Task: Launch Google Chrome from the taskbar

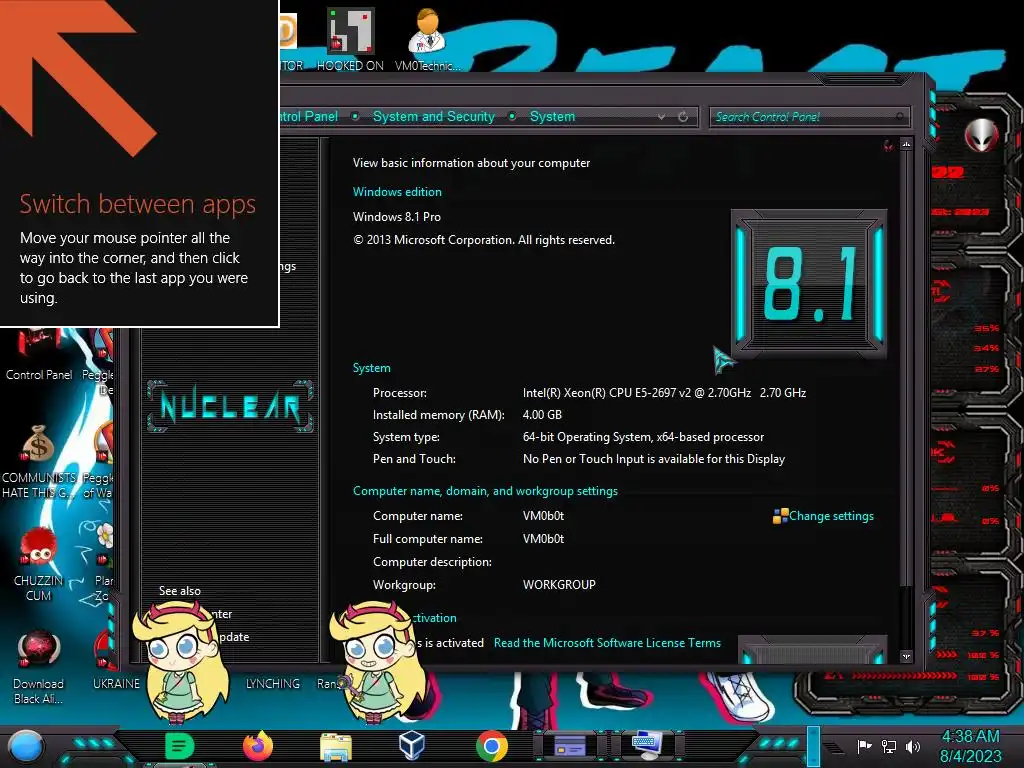Action: coord(492,746)
